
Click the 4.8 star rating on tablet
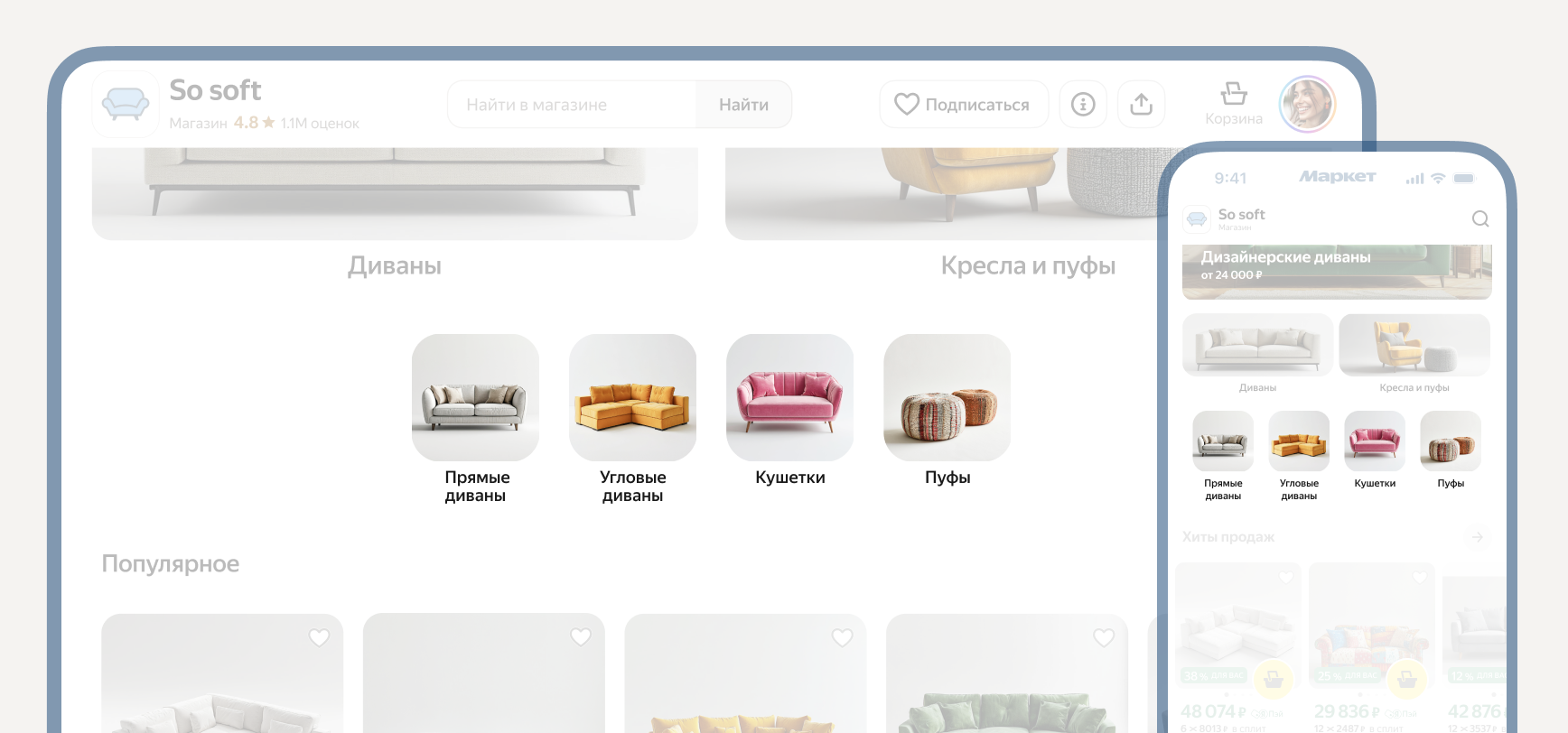pos(255,123)
